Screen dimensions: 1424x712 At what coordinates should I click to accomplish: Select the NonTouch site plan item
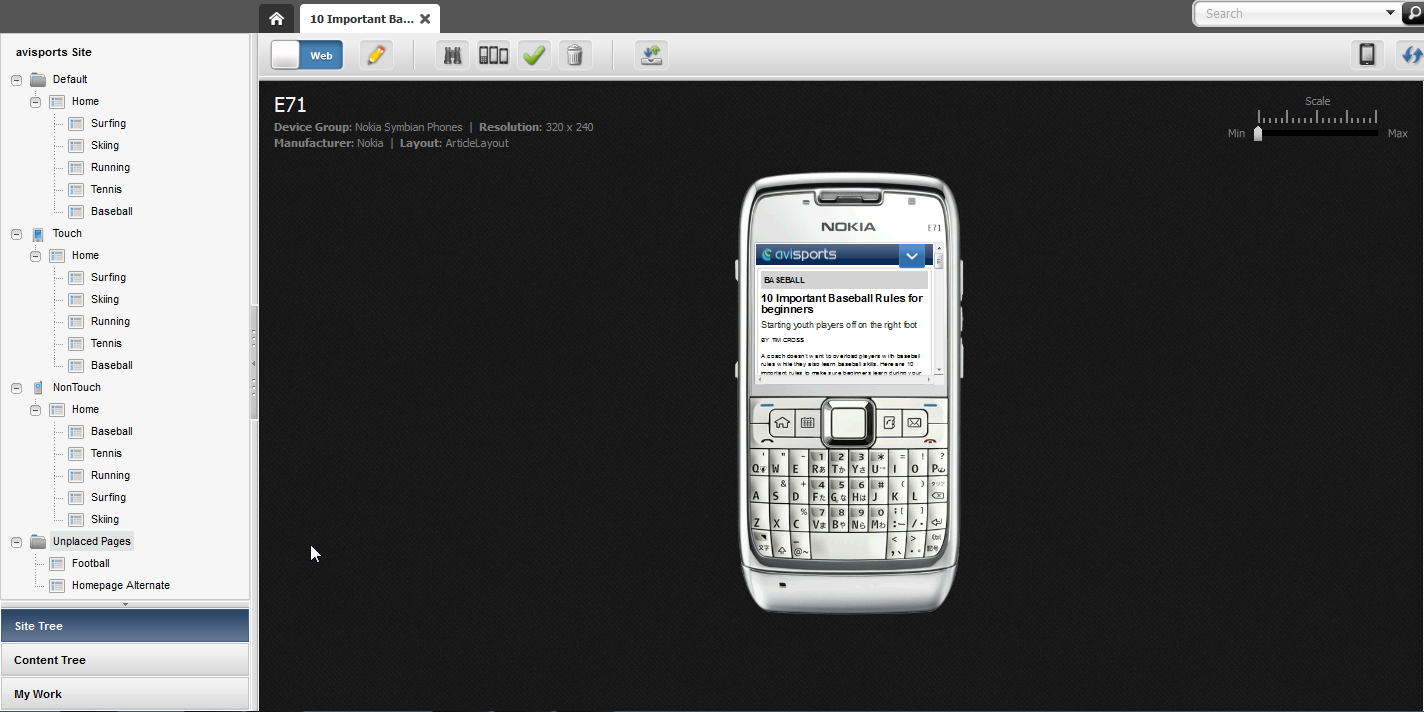tap(77, 387)
